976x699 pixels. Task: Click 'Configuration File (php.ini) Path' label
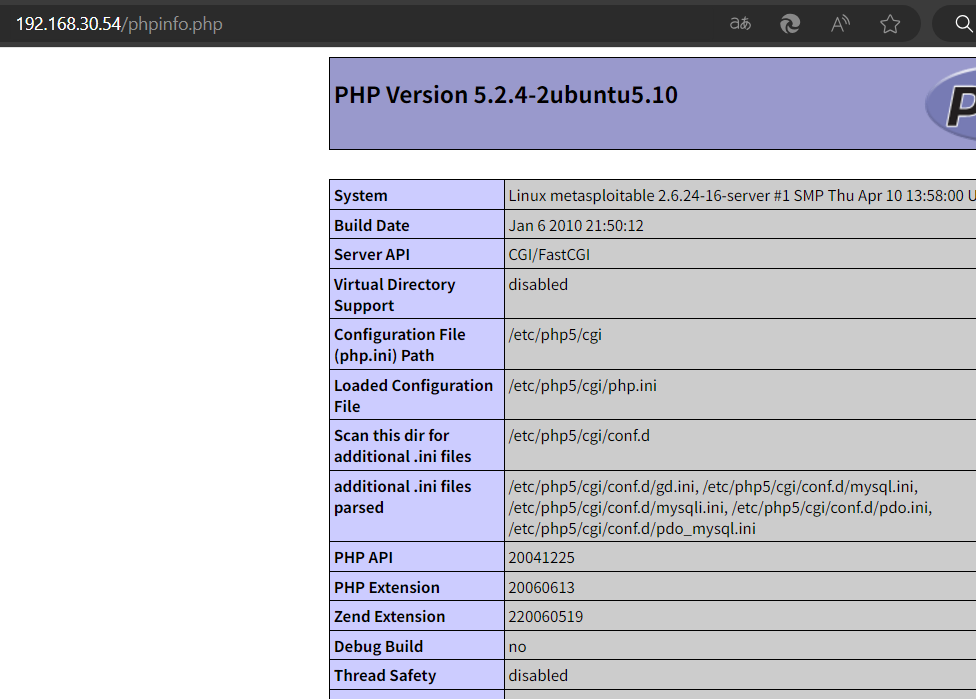click(400, 345)
